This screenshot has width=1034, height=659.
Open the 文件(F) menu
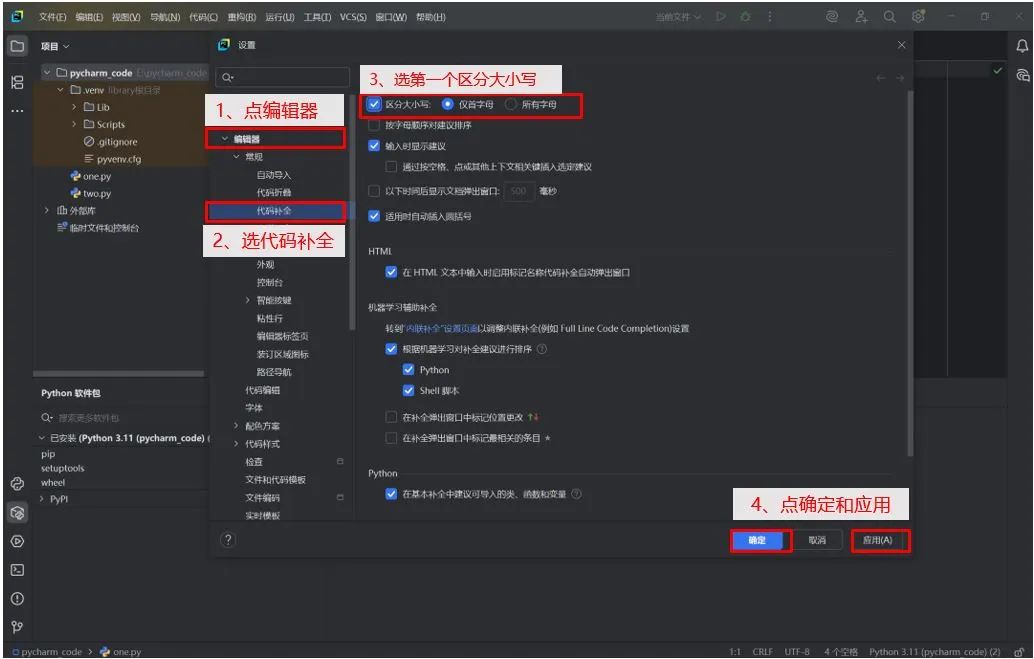[52, 17]
